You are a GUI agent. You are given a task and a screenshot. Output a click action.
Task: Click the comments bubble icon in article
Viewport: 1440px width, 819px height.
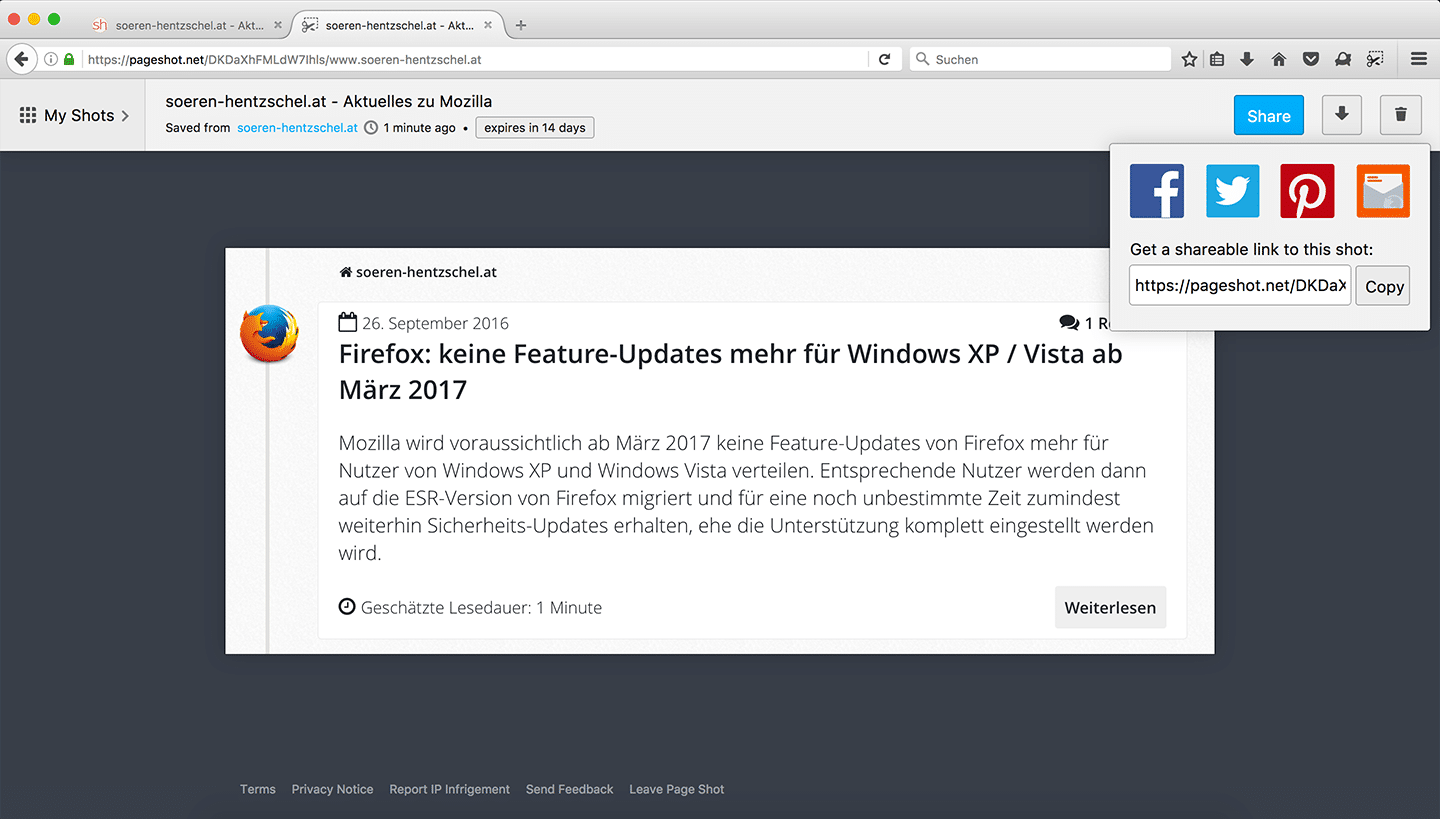click(x=1069, y=323)
